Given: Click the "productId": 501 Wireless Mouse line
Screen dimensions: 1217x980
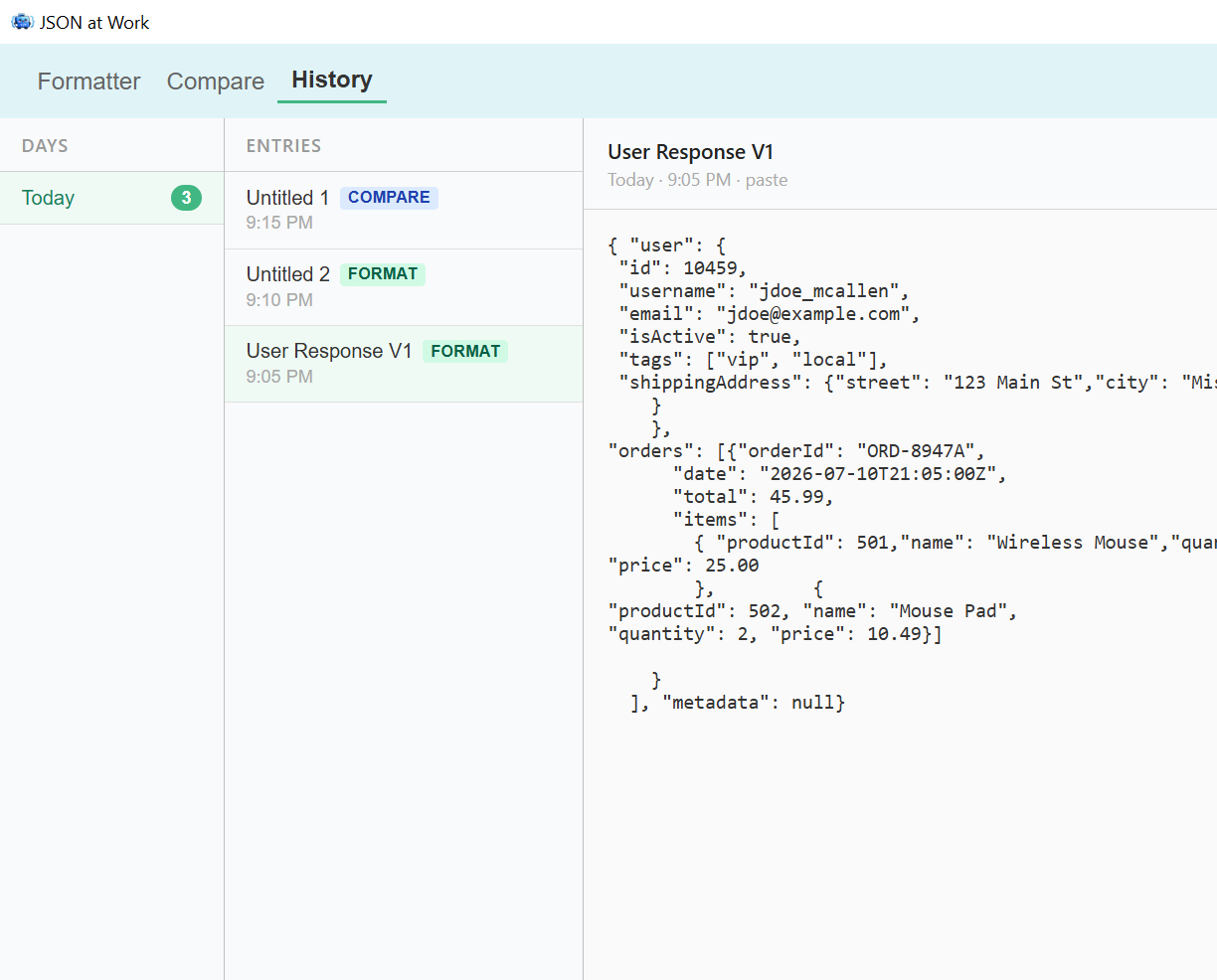Looking at the screenshot, I should click(x=955, y=543).
